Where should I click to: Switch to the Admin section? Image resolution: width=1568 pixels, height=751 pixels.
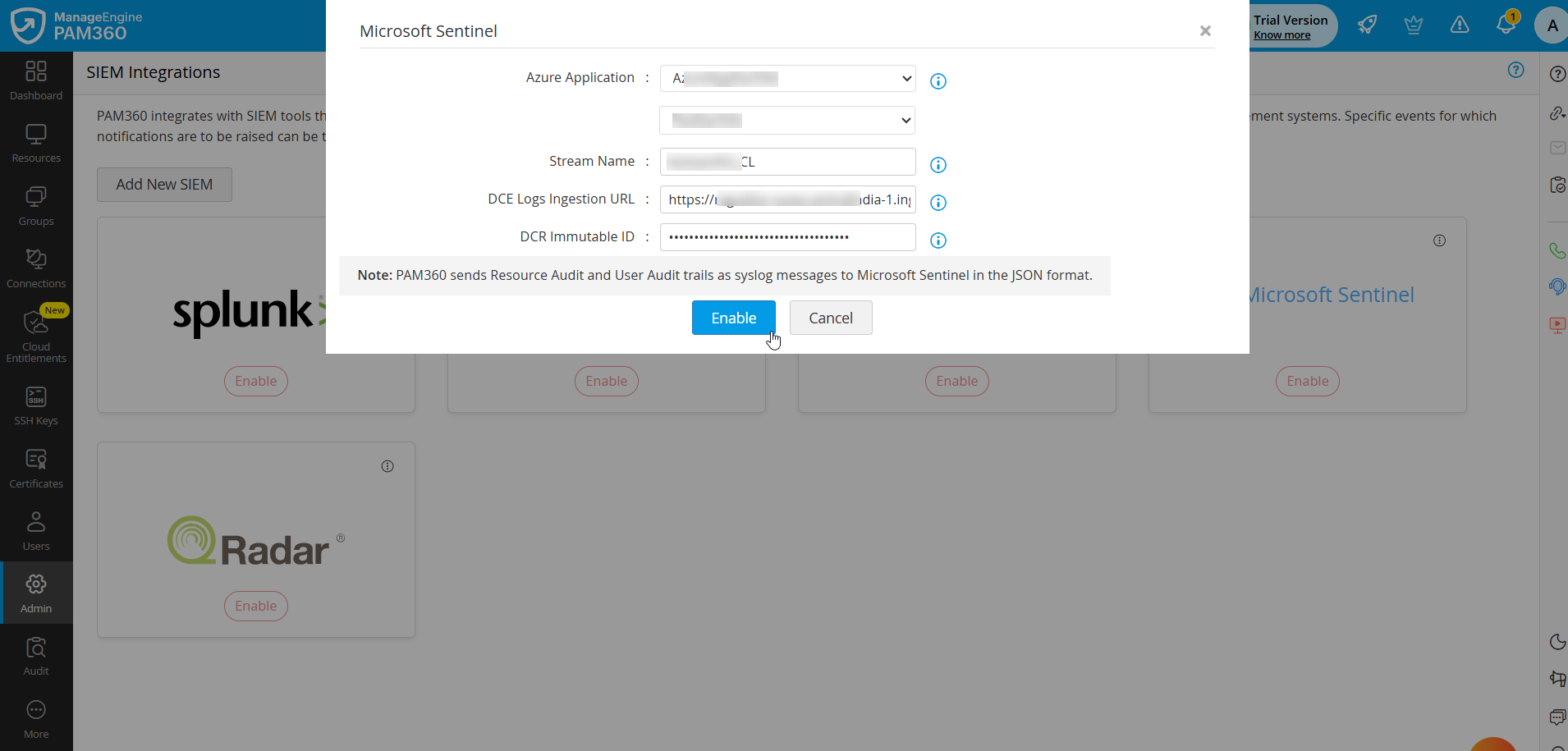(36, 593)
